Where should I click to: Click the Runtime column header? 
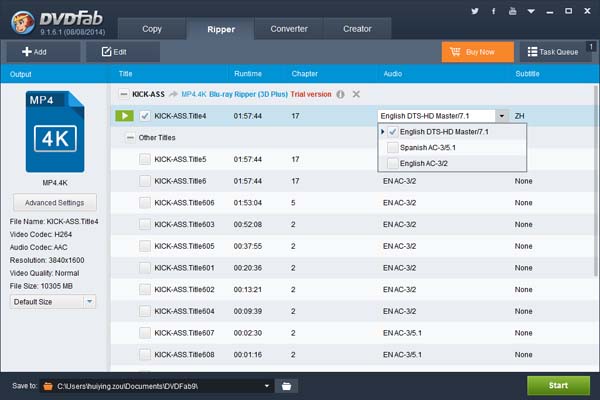tap(248, 73)
